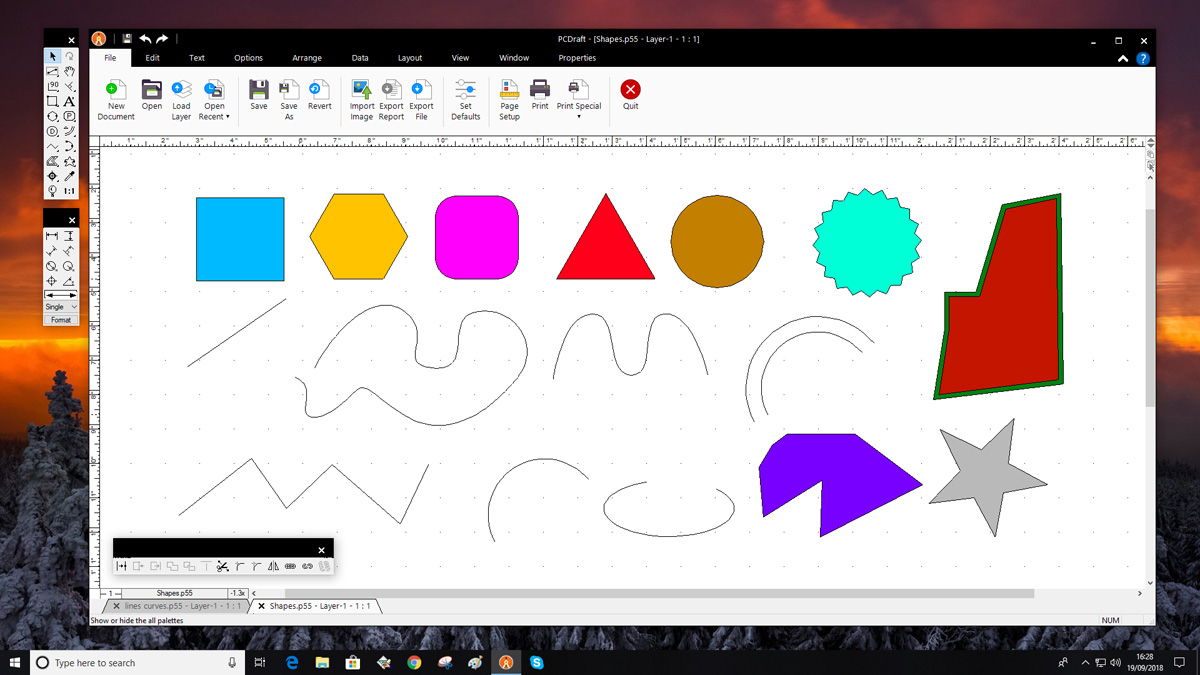Select the text tool in the tool palette
The image size is (1200, 675).
(69, 101)
